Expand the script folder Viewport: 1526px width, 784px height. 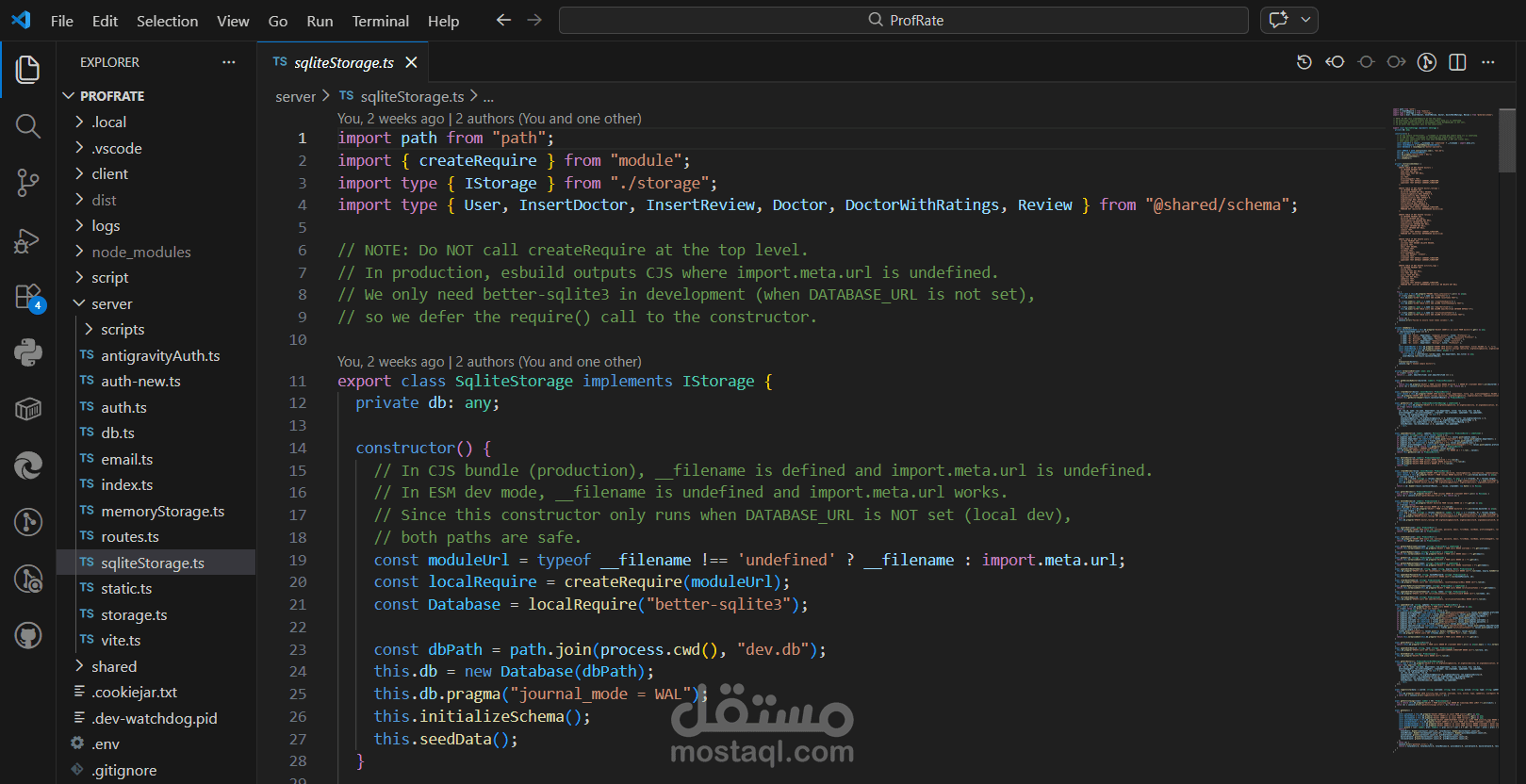pos(79,277)
